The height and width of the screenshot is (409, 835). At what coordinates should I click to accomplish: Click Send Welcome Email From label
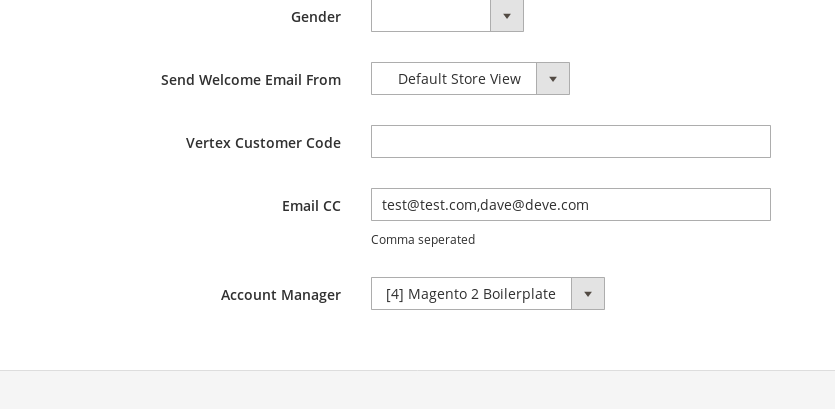[251, 80]
